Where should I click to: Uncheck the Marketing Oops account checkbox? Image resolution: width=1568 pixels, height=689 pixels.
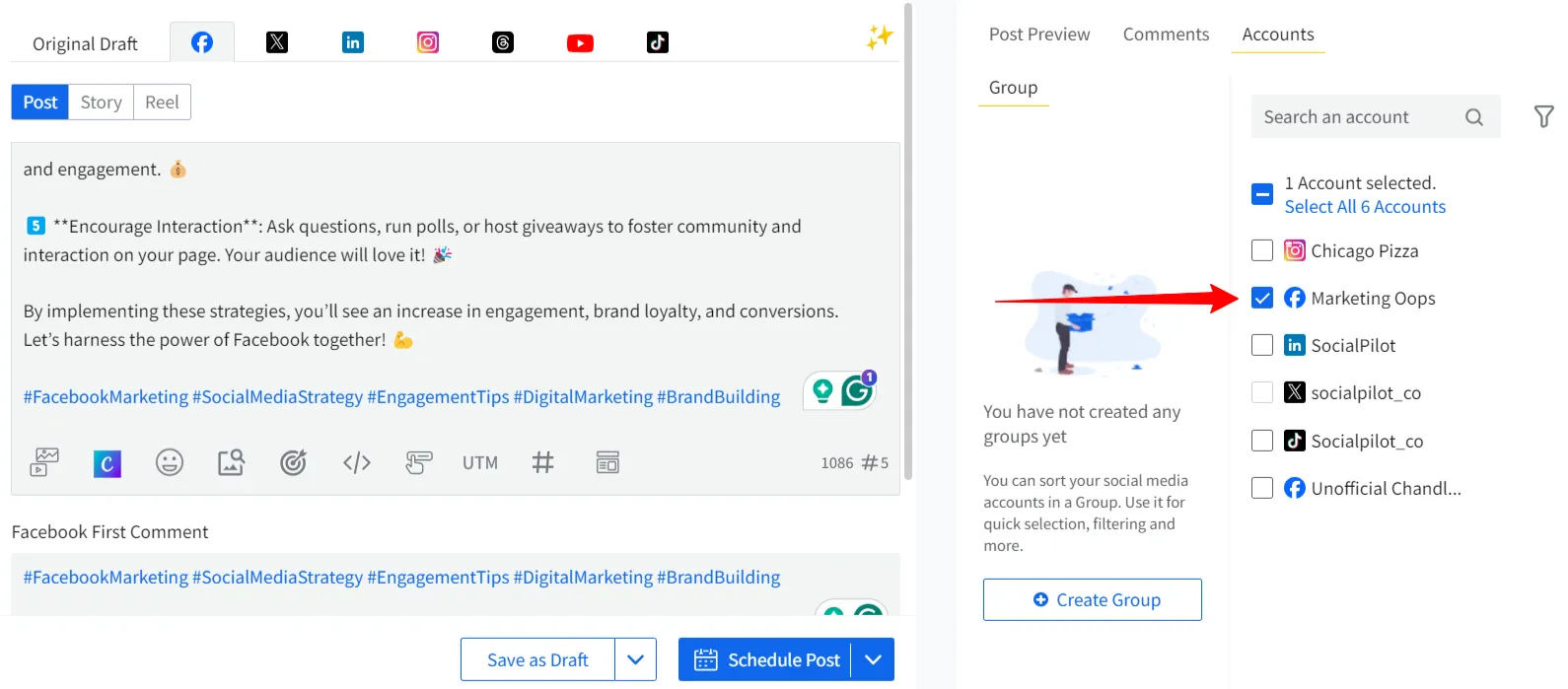coord(1262,298)
